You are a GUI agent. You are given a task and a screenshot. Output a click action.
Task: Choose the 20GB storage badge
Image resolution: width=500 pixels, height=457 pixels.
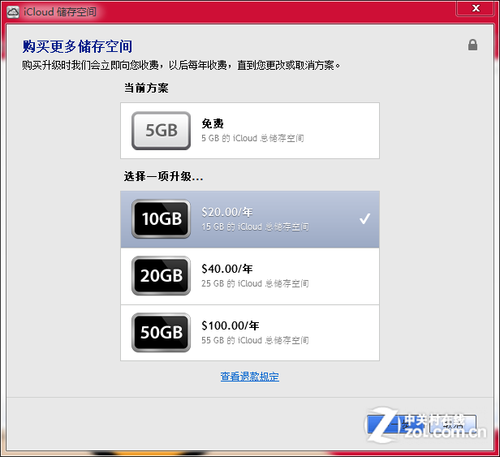[161, 276]
